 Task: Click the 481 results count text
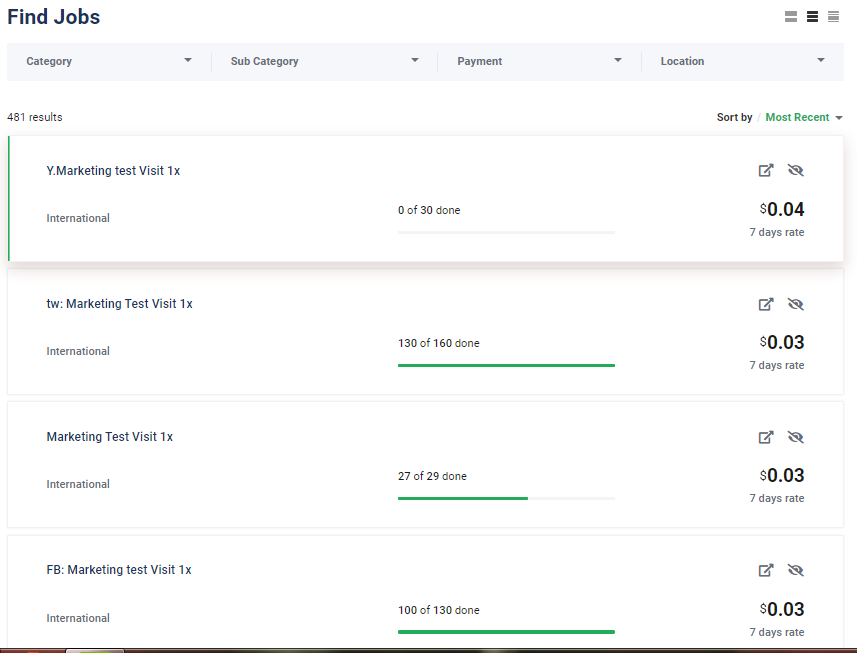click(34, 117)
